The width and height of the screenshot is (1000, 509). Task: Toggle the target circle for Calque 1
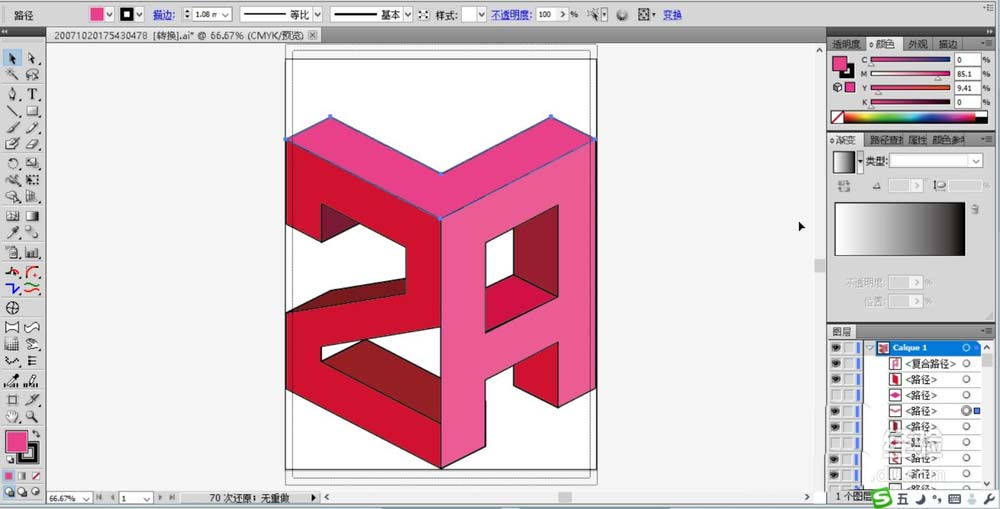tap(966, 348)
